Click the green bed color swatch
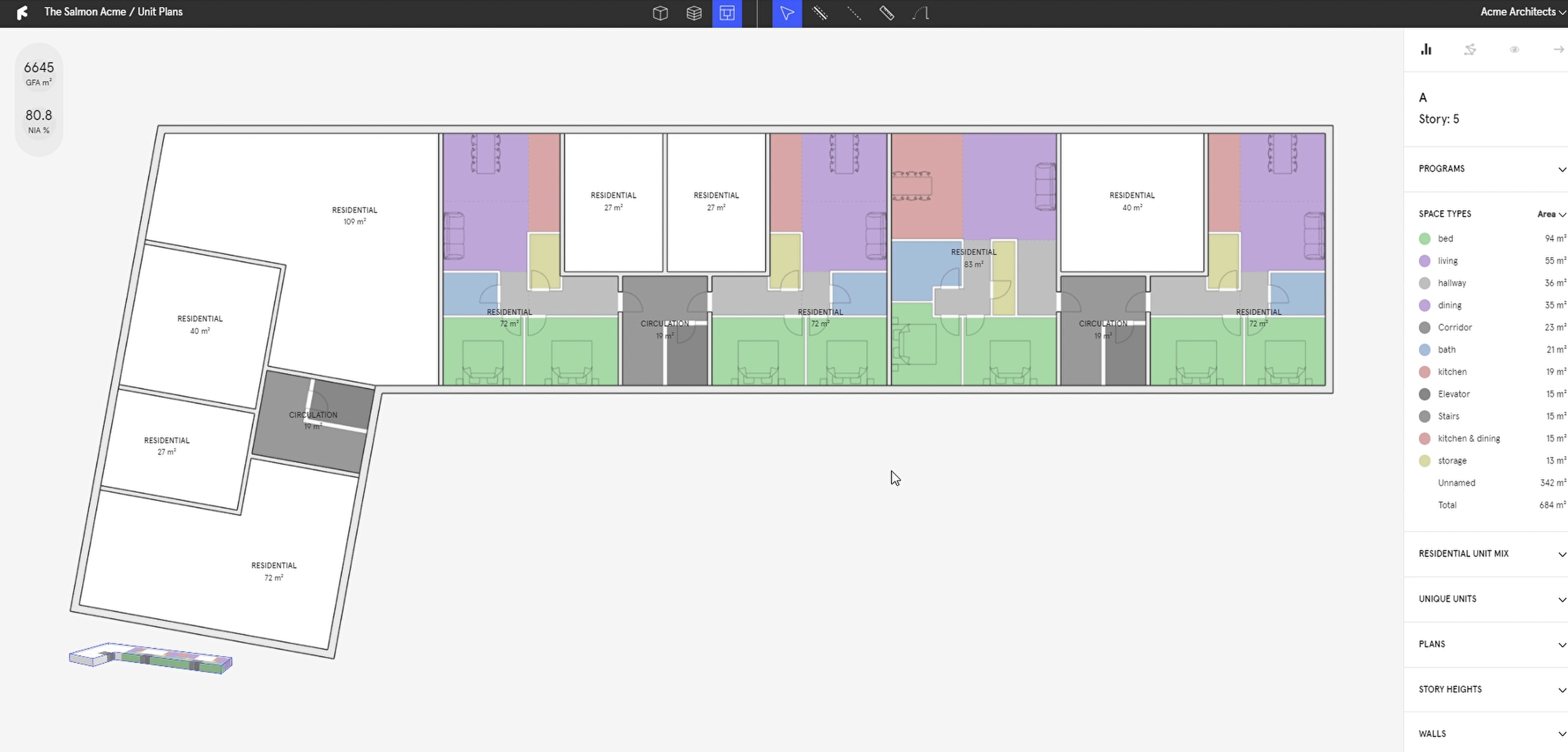Image resolution: width=1568 pixels, height=752 pixels. 1424,239
